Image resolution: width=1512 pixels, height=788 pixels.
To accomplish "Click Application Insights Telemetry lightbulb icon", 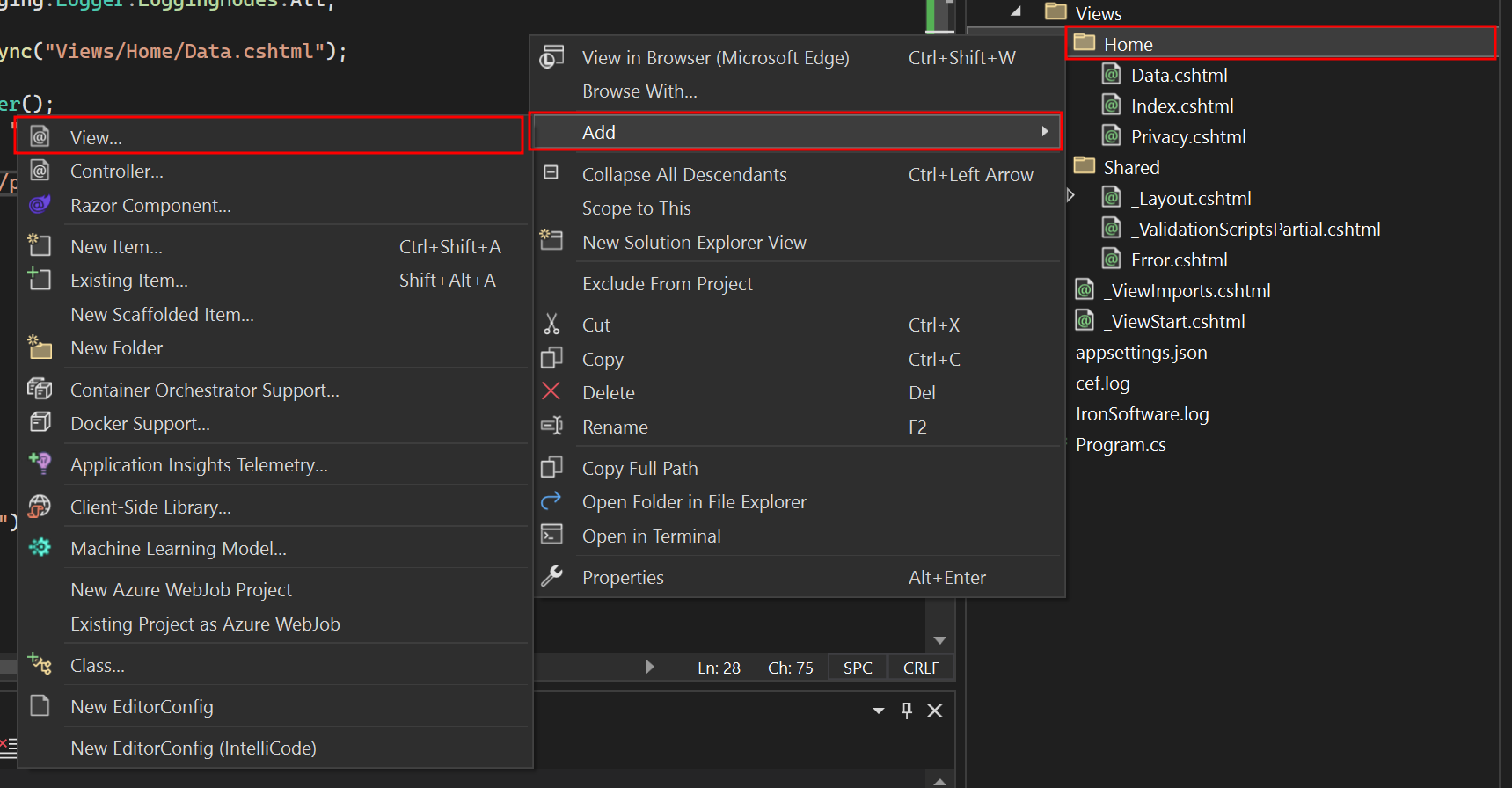I will click(40, 463).
